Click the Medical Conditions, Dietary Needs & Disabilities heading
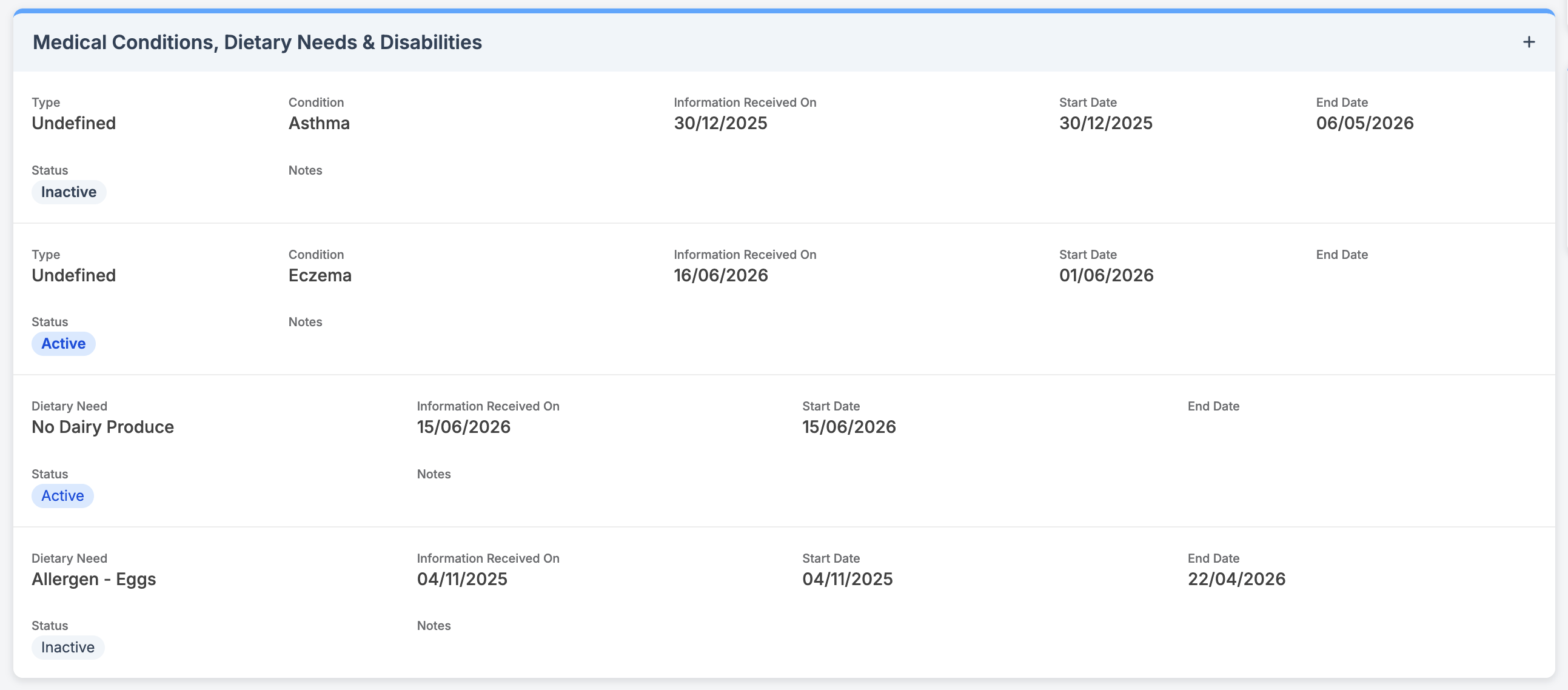 (257, 42)
